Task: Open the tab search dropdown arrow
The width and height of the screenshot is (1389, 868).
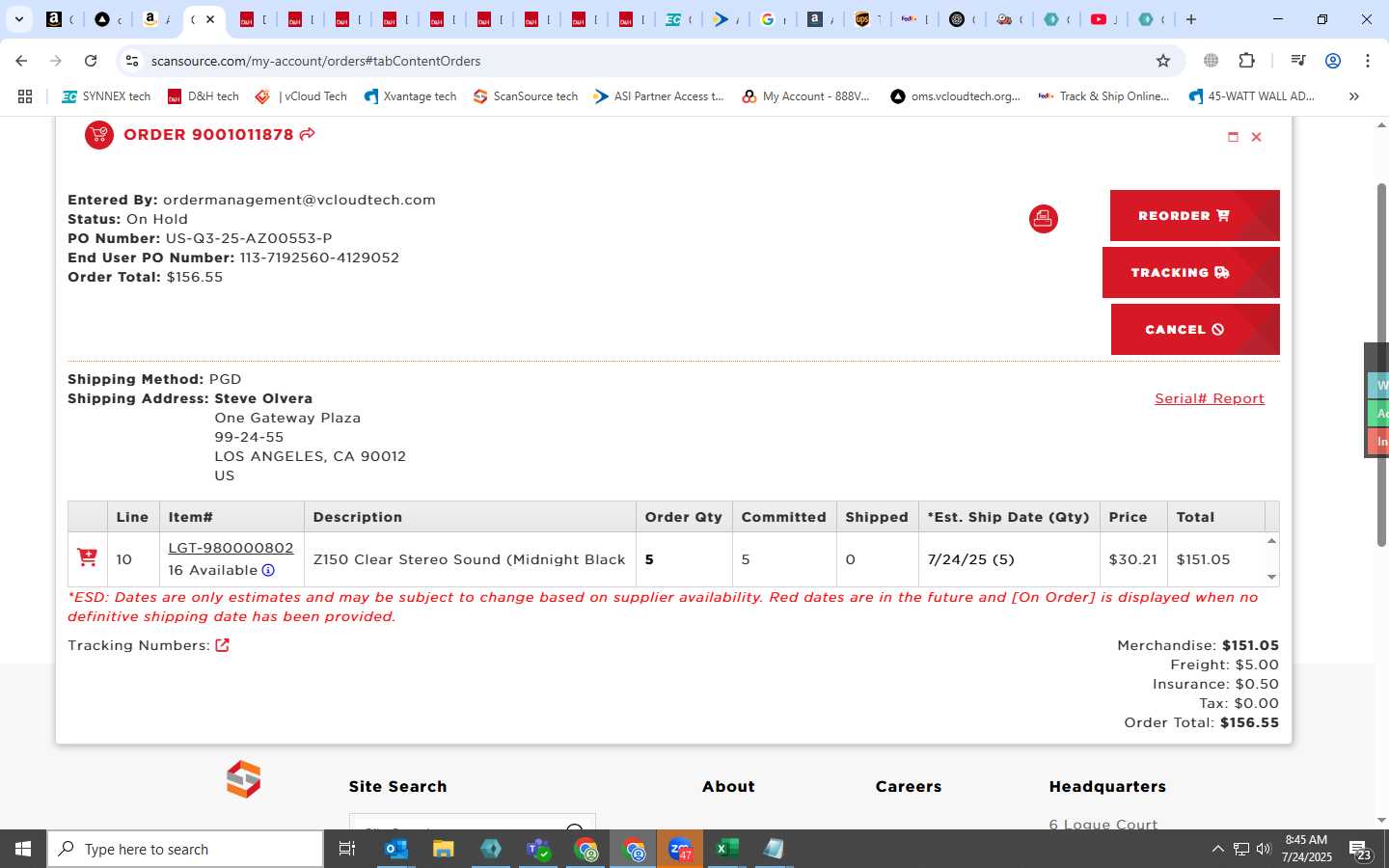Action: click(x=18, y=19)
